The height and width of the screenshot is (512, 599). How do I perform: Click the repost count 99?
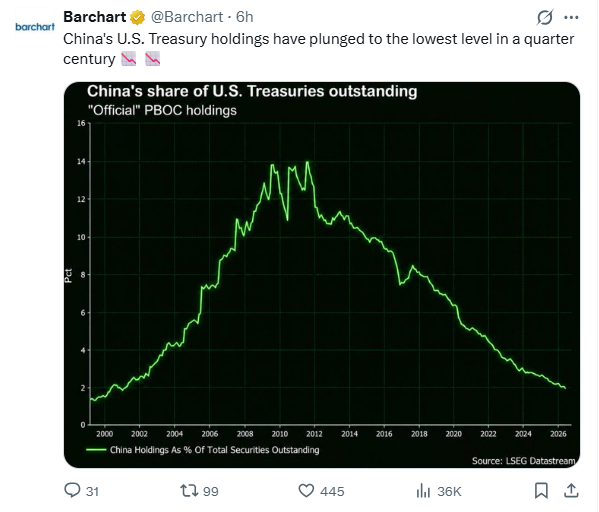(210, 491)
